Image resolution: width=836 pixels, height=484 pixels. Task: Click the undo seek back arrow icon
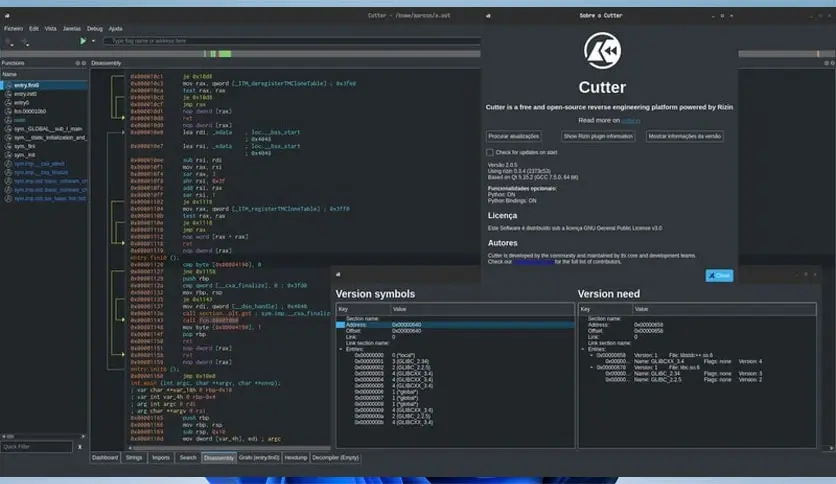coord(9,41)
